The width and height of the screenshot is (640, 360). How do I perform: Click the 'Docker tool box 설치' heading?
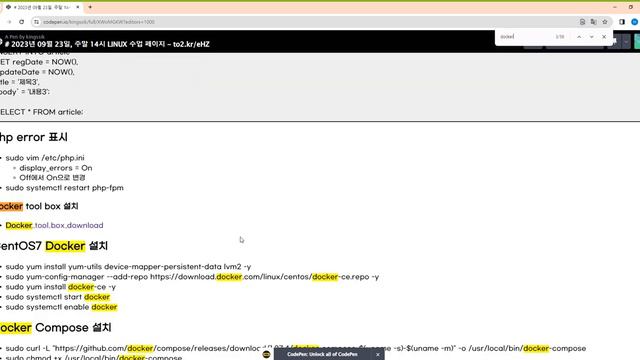[x=39, y=206]
